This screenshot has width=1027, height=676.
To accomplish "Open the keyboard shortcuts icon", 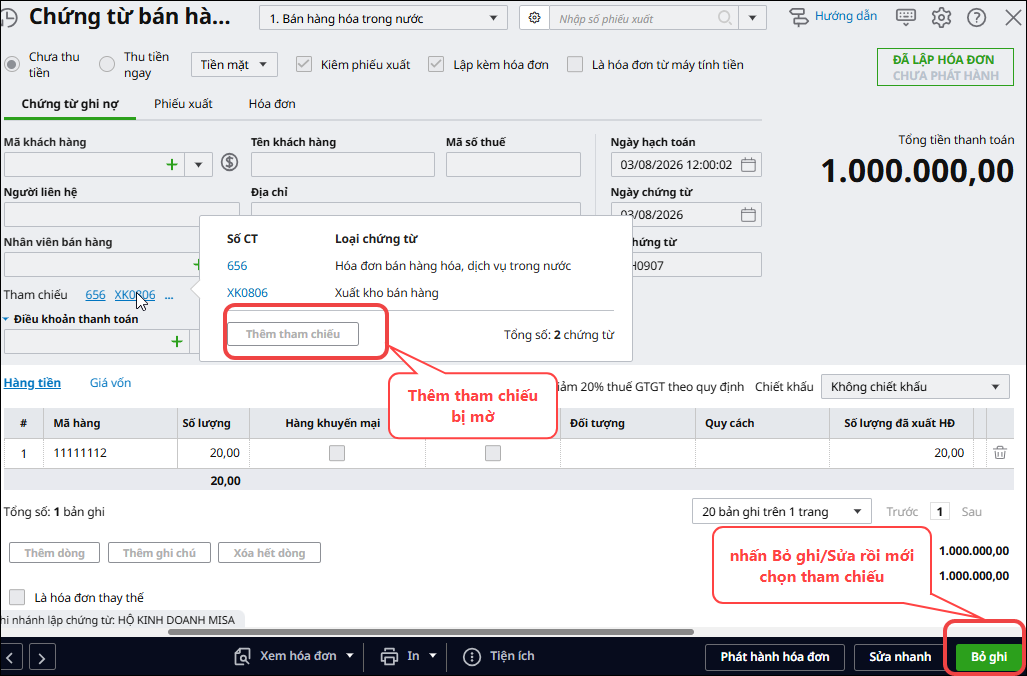I will pos(906,18).
